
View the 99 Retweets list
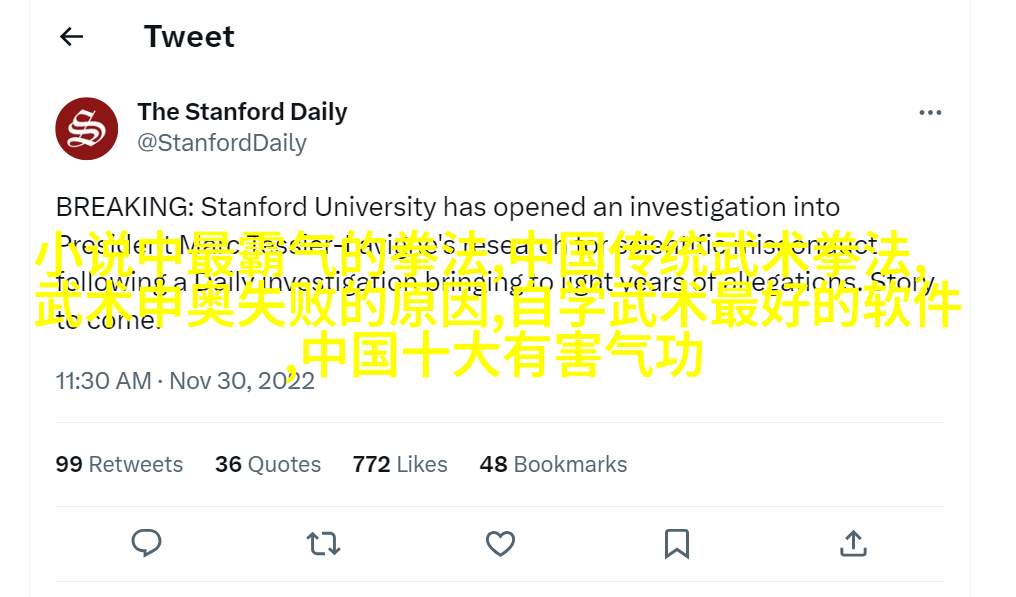pyautogui.click(x=119, y=464)
